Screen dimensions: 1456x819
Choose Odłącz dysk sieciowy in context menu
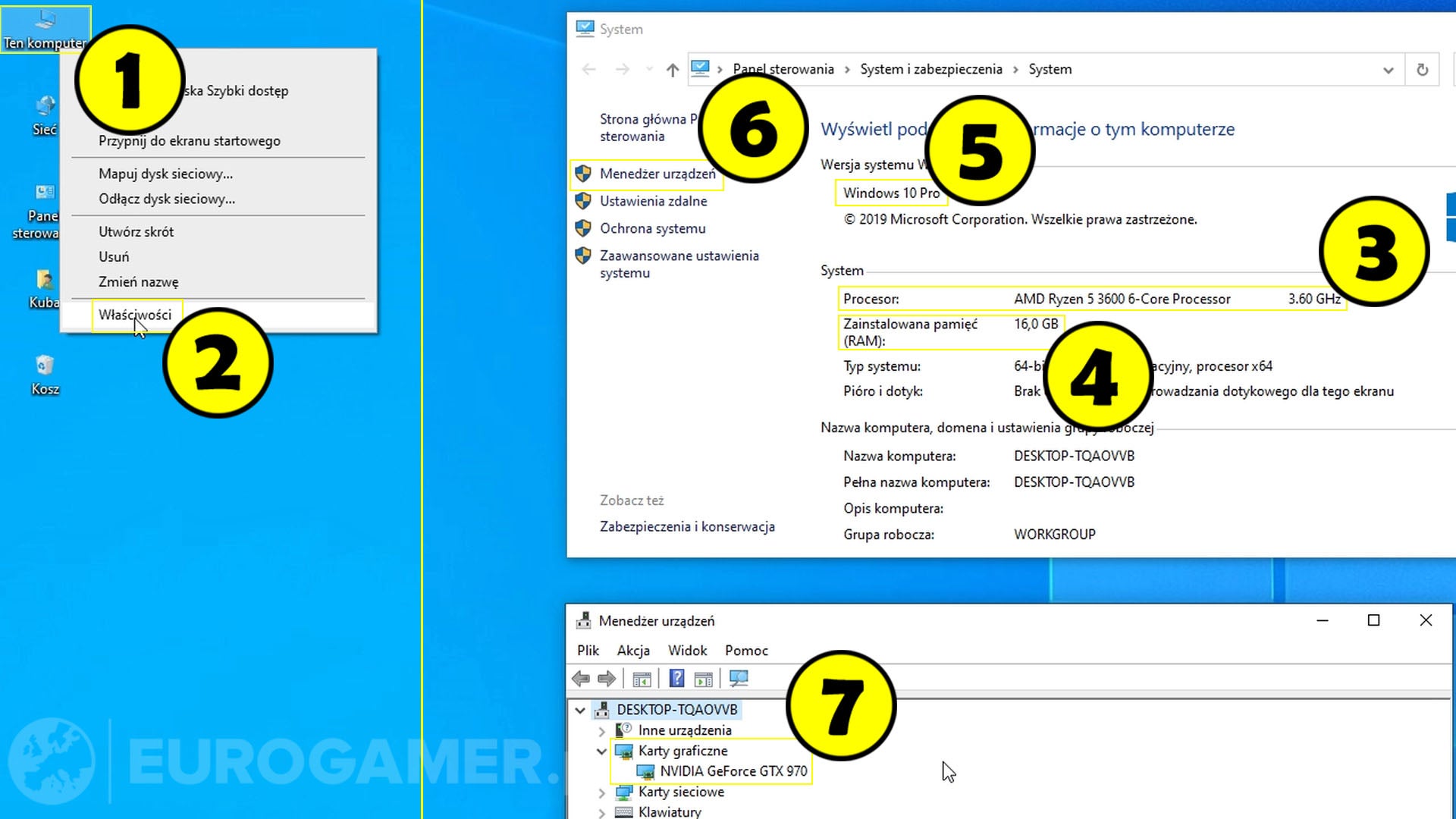(x=167, y=199)
